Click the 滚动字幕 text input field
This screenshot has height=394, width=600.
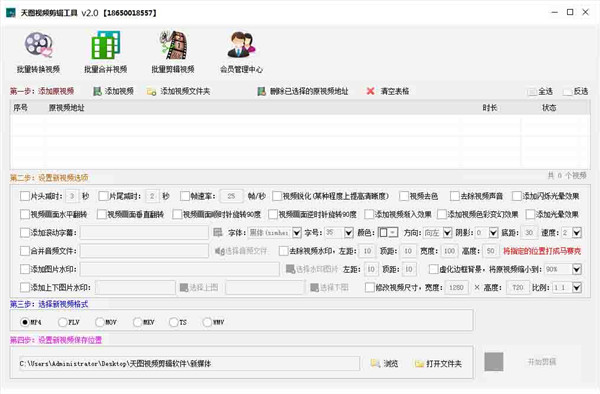144,233
